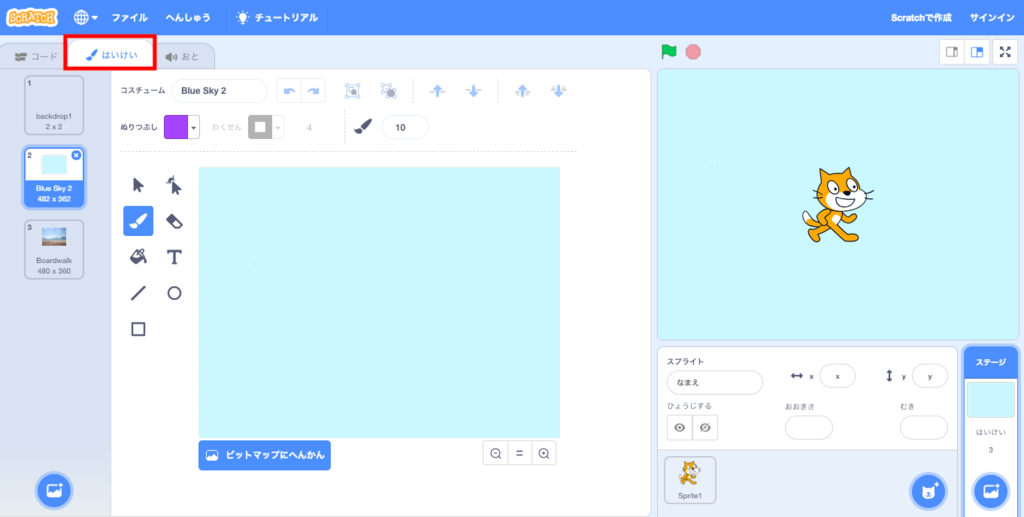Click むき direction field
The height and width of the screenshot is (517, 1024).
(923, 428)
